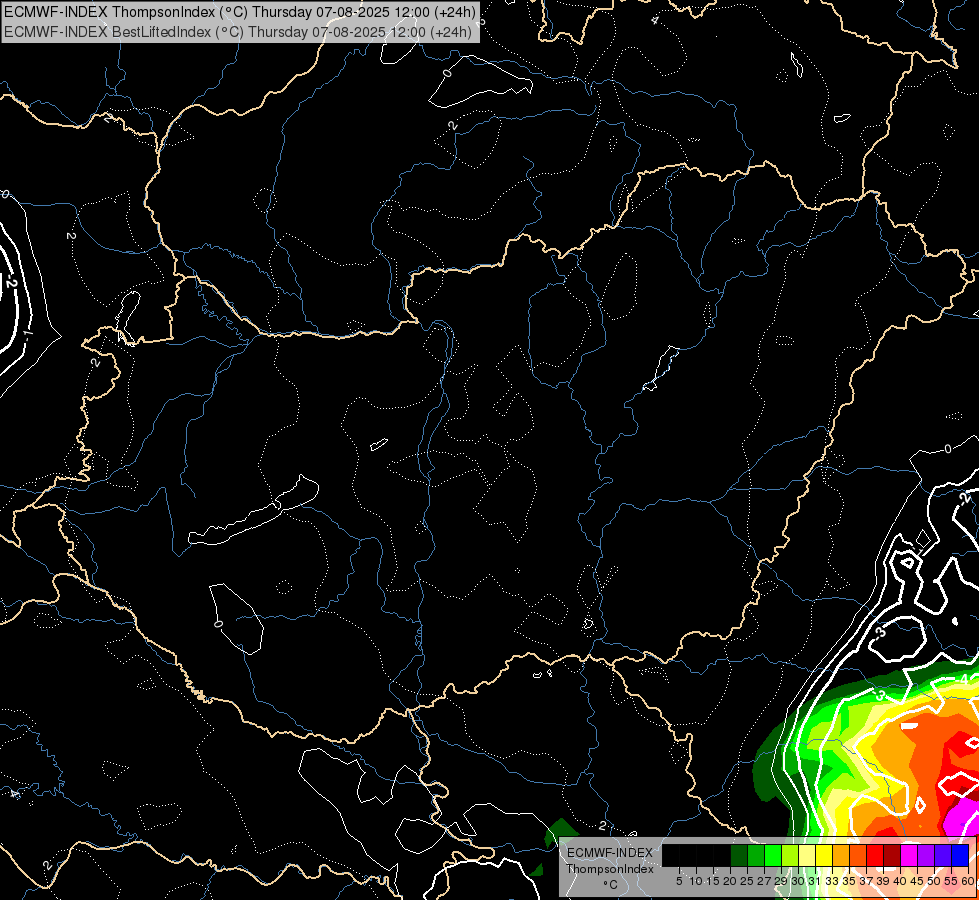Click the dark green 20–25 legend swatch
The image size is (979, 900).
coord(739,855)
